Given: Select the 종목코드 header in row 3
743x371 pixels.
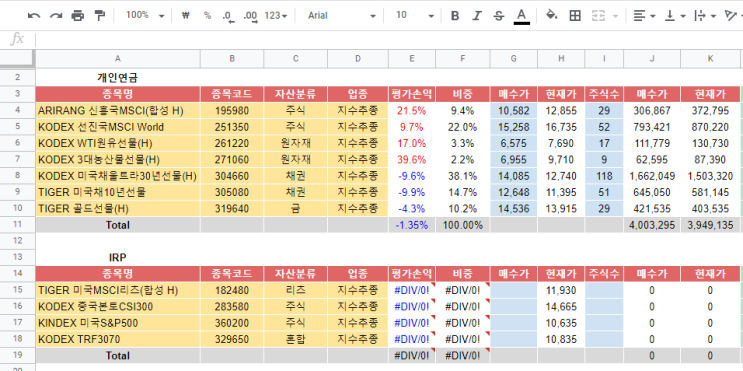Looking at the screenshot, I should 232,94.
